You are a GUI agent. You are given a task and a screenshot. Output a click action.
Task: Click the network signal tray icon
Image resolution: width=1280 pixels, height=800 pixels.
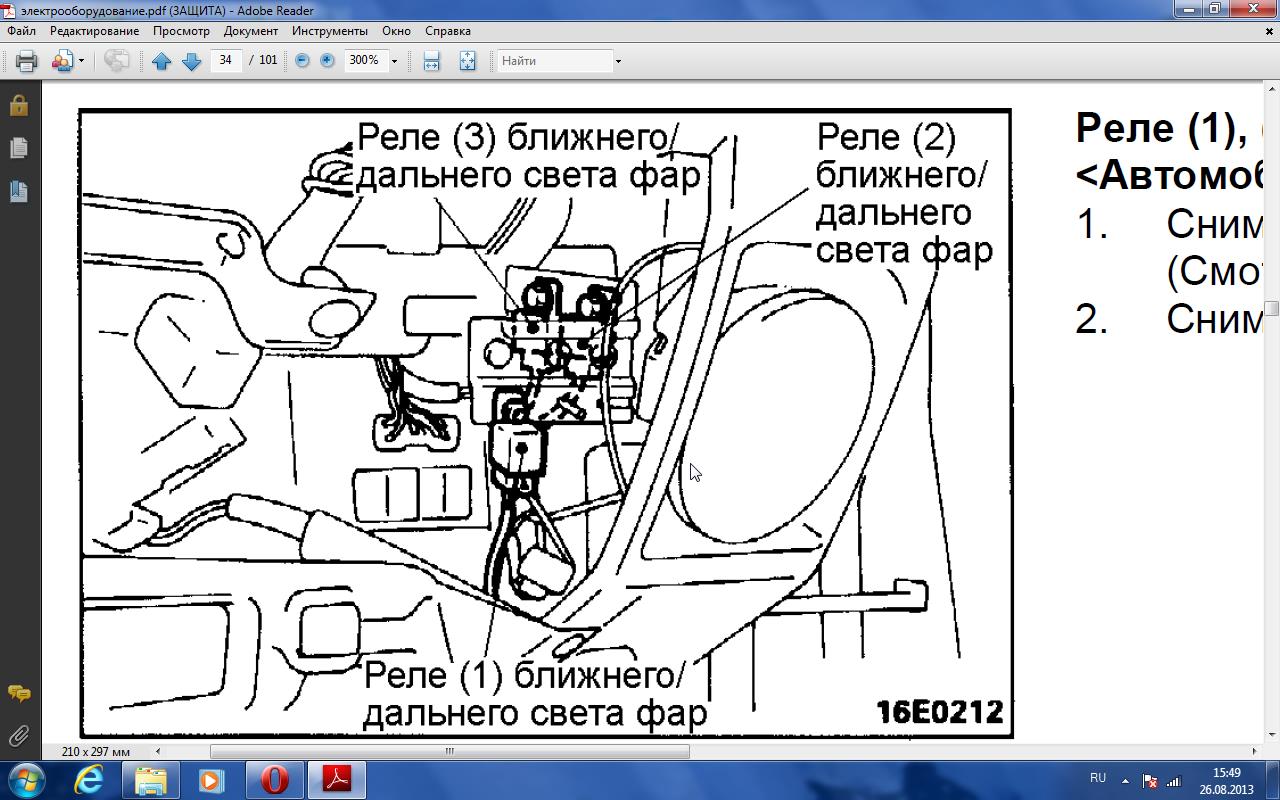point(1175,781)
